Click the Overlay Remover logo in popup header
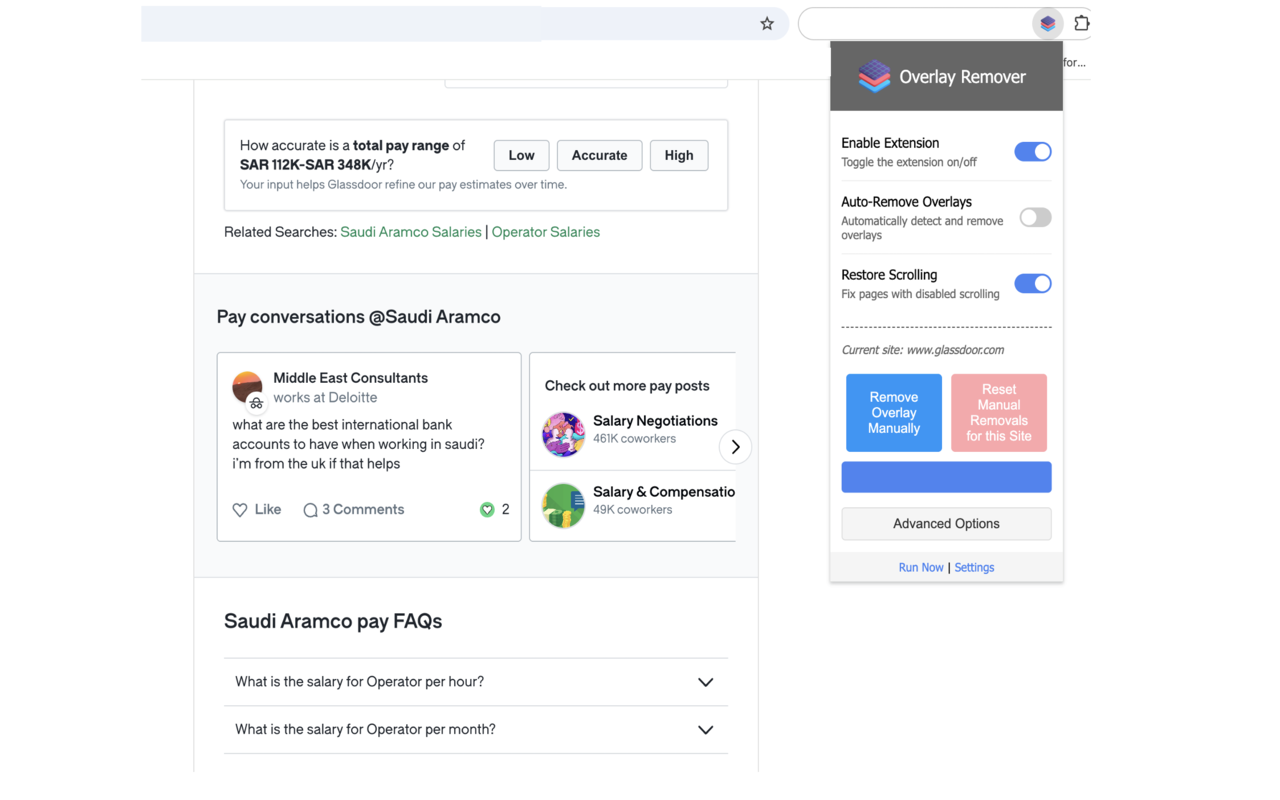 tap(874, 76)
